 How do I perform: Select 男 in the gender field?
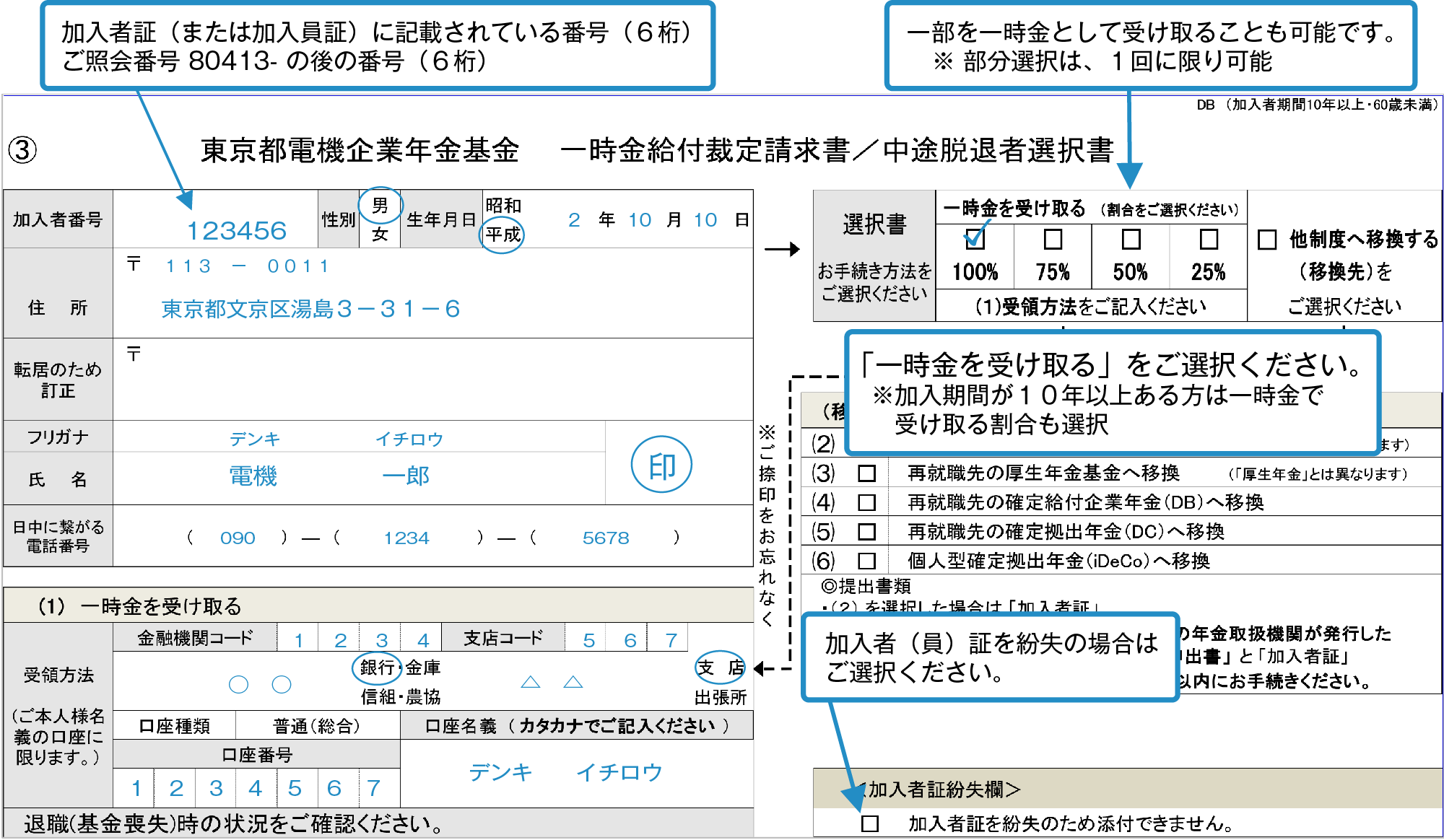tap(380, 206)
